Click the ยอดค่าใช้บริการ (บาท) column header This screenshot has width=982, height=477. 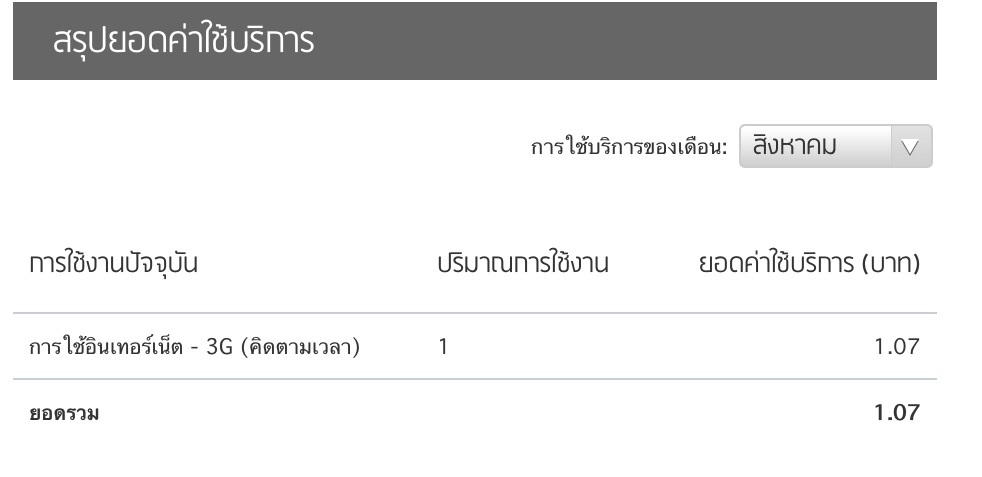(809, 264)
